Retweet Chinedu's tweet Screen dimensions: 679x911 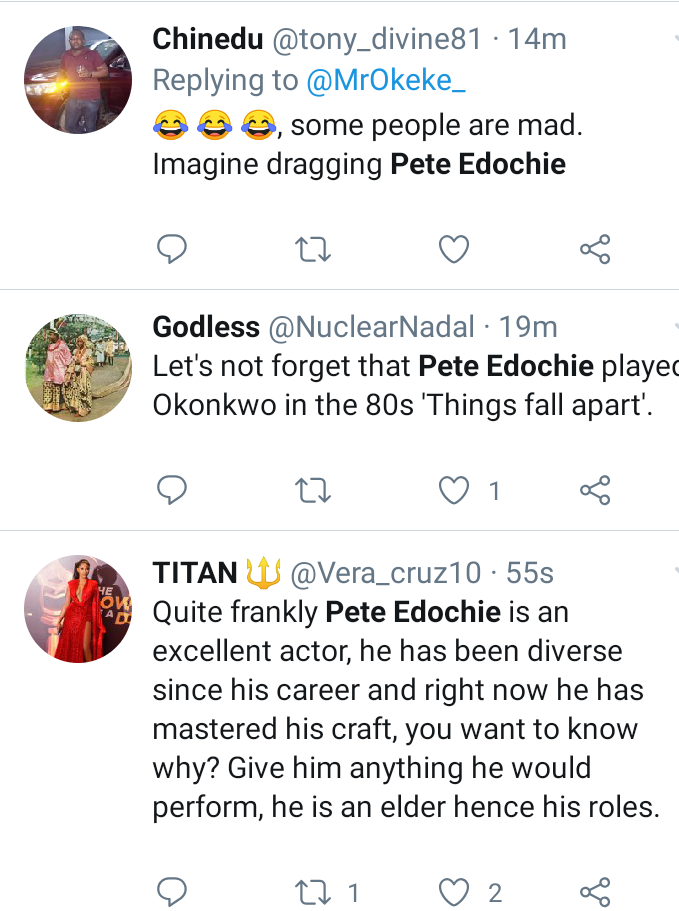pos(314,249)
